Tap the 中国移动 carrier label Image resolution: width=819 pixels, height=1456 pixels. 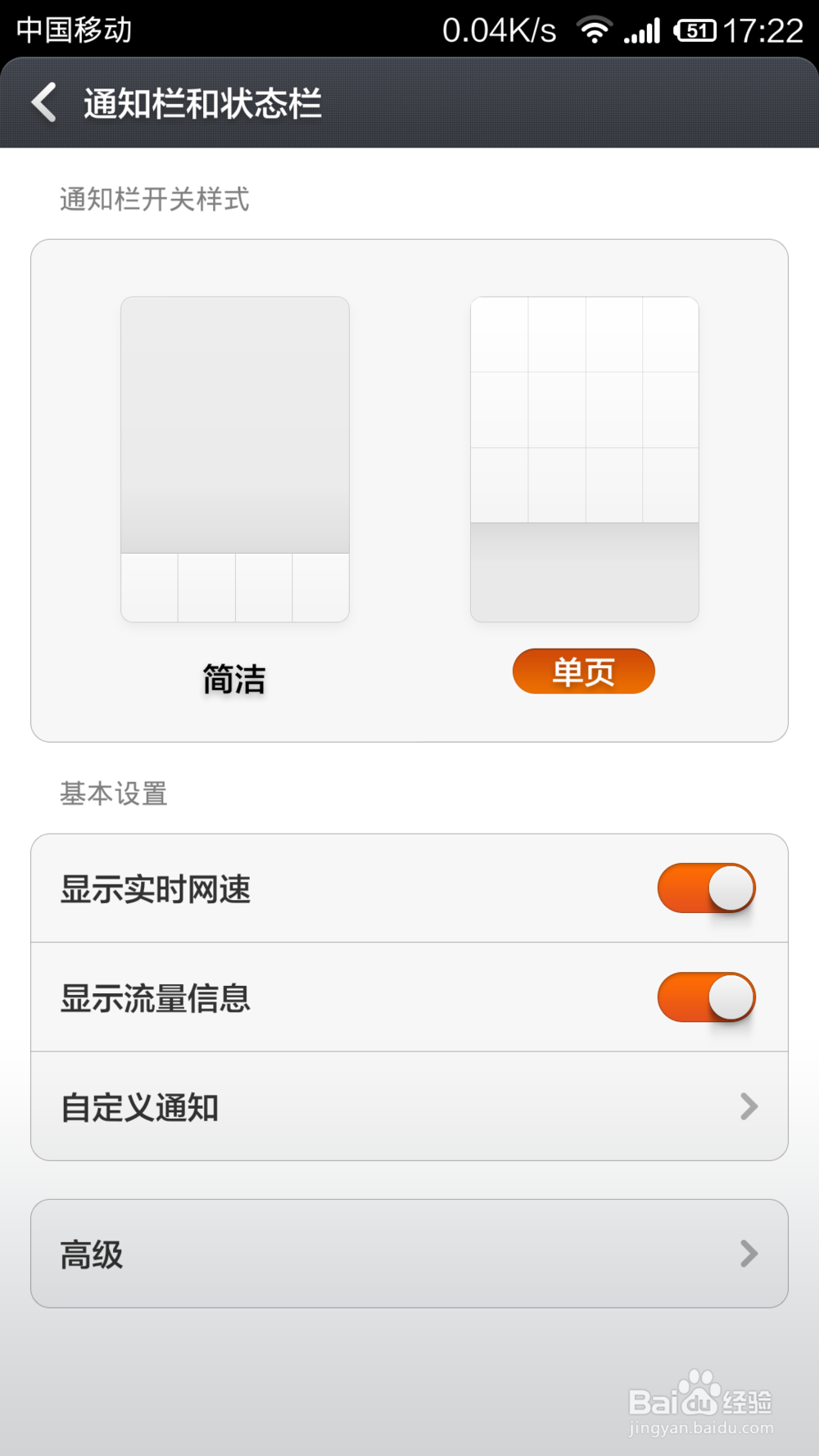(x=75, y=30)
